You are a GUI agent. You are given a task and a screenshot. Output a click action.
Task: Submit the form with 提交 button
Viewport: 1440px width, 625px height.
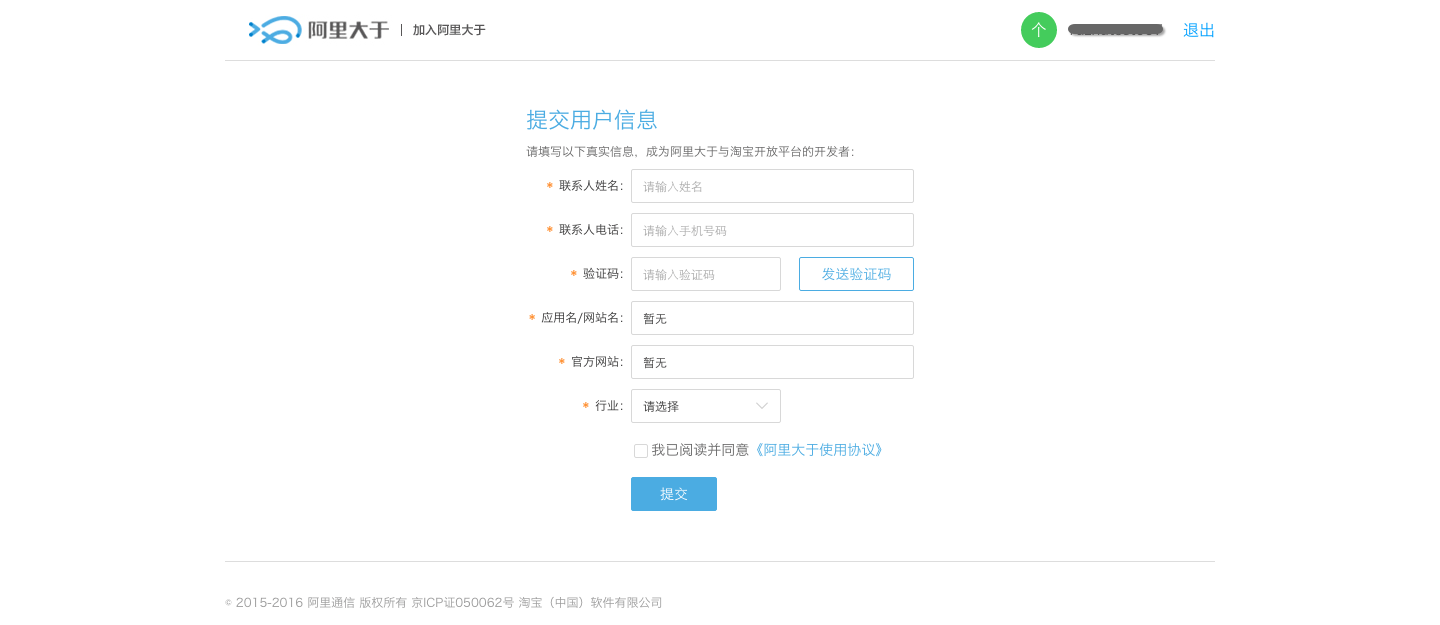[x=673, y=494]
